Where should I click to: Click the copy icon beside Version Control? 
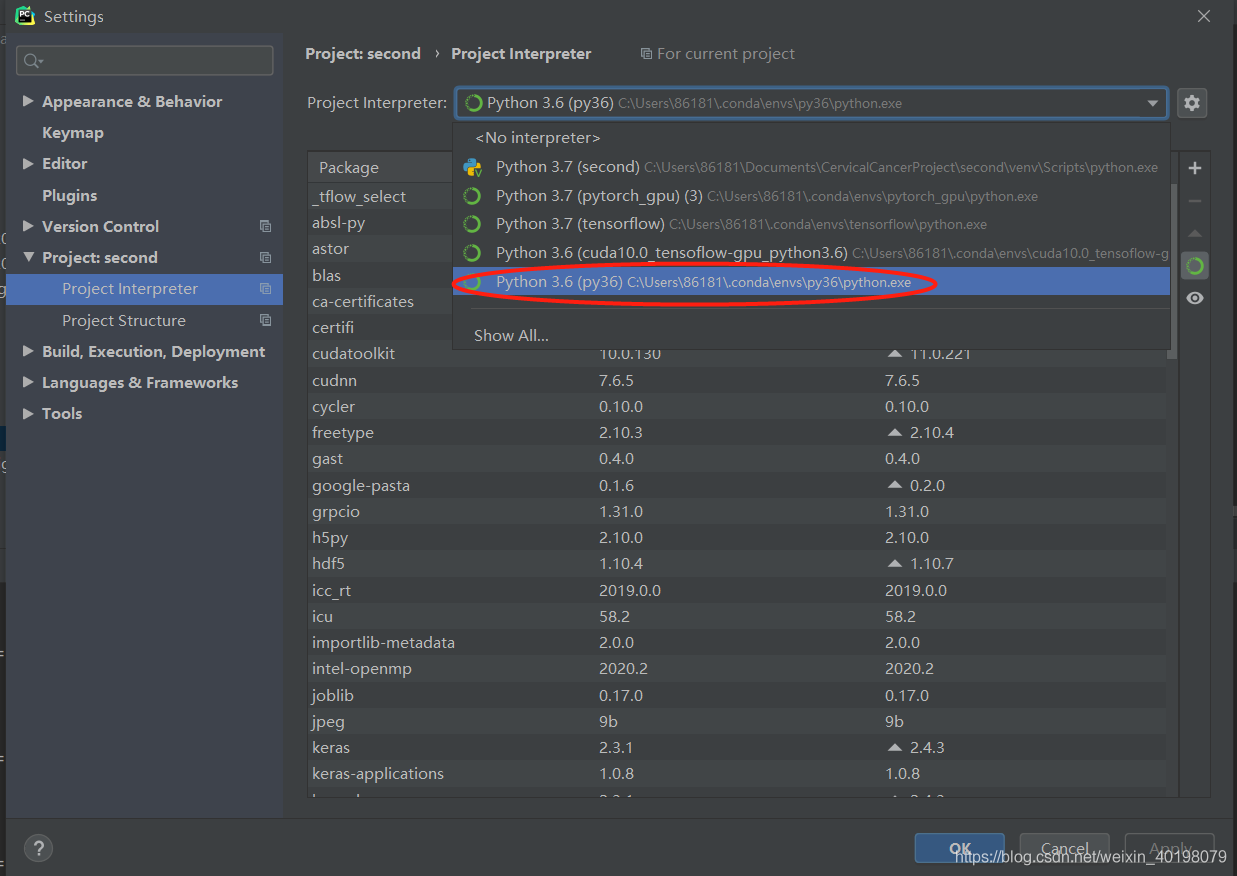265,226
